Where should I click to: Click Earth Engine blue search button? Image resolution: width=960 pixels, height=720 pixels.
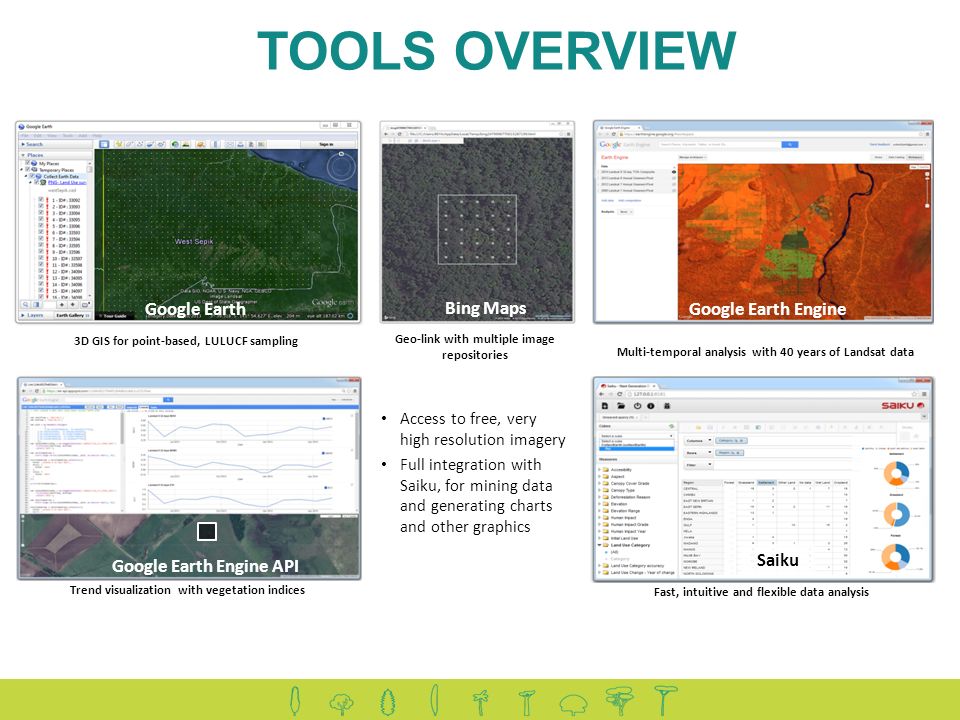790,144
